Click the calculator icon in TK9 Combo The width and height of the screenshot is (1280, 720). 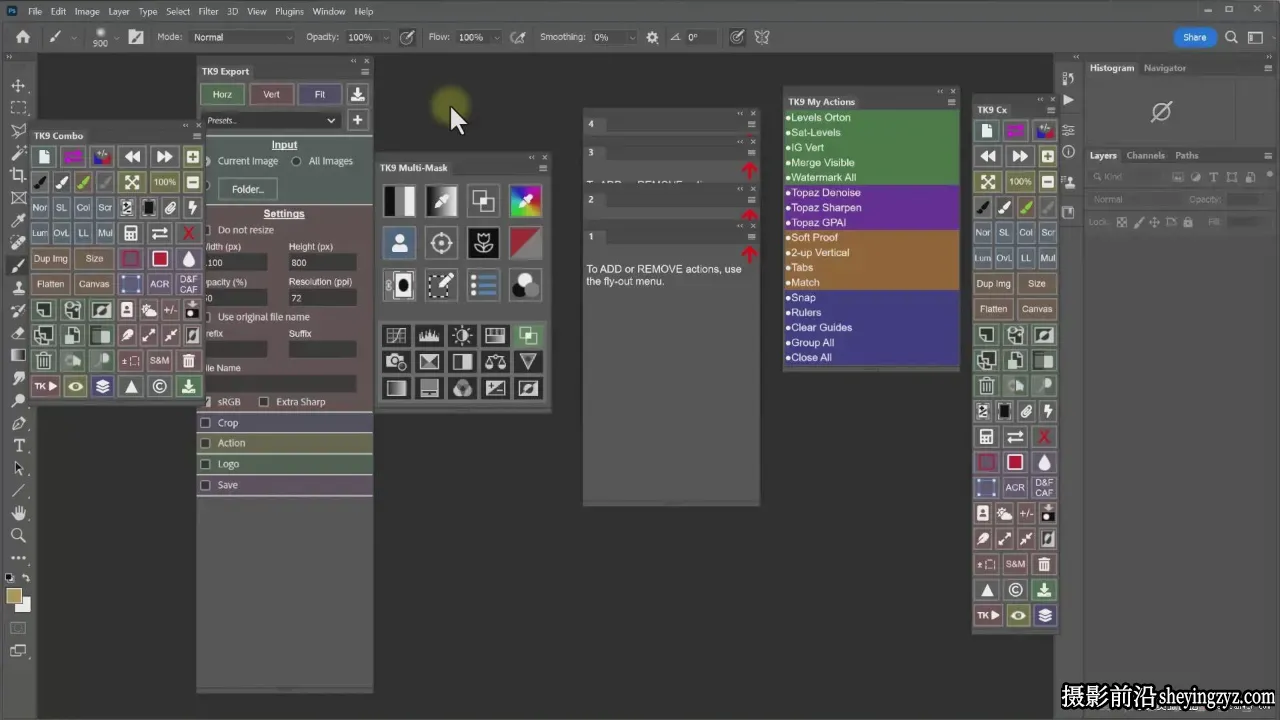[x=130, y=233]
